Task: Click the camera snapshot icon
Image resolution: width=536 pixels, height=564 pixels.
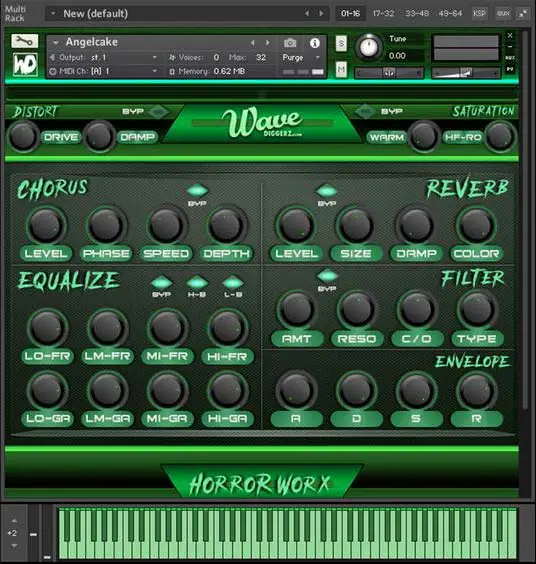Action: 290,43
